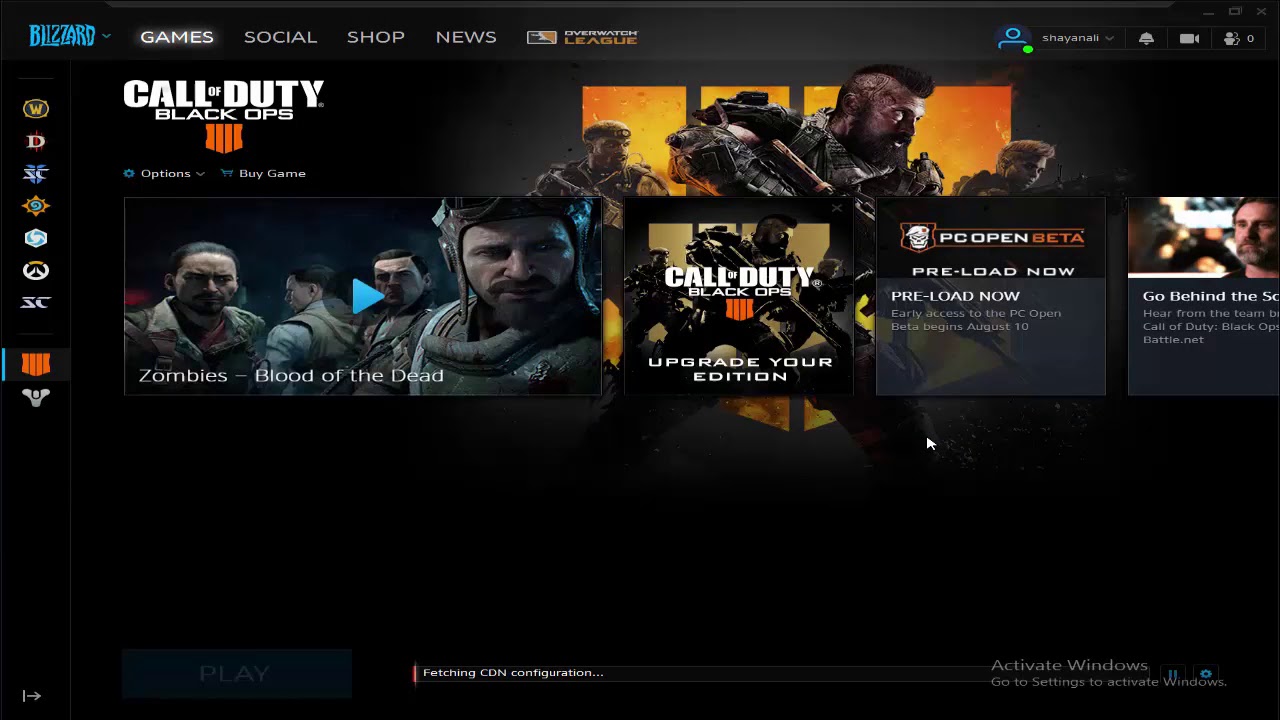
Task: Open the Diablo III sidebar icon
Action: [36, 142]
